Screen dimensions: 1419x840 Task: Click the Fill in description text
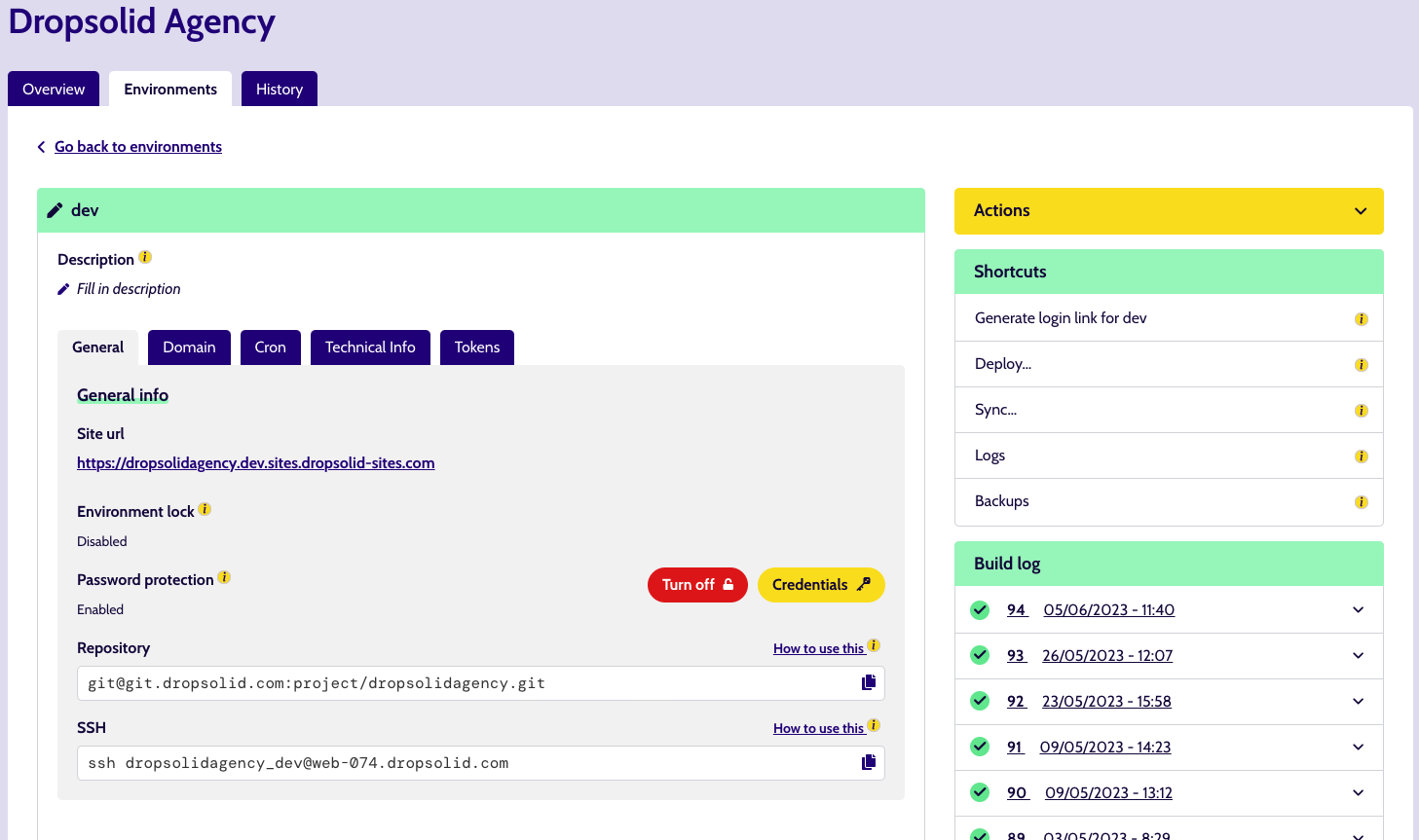129,289
